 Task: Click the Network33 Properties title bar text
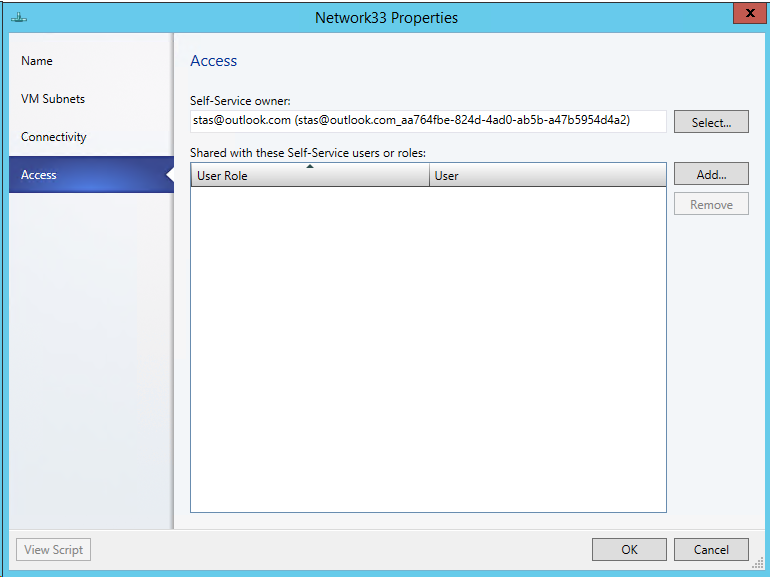[x=386, y=18]
